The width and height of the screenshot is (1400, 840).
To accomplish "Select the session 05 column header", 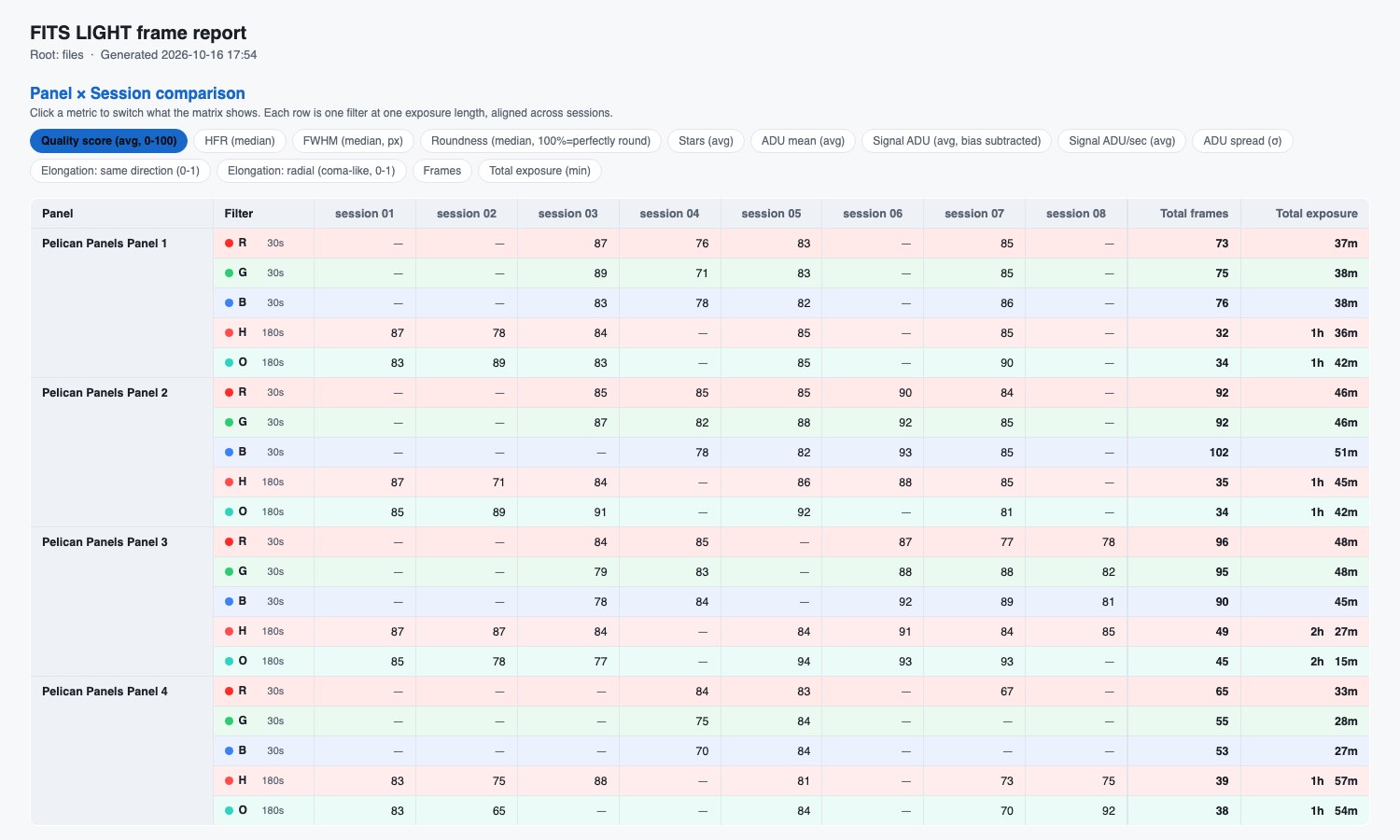I will [771, 214].
